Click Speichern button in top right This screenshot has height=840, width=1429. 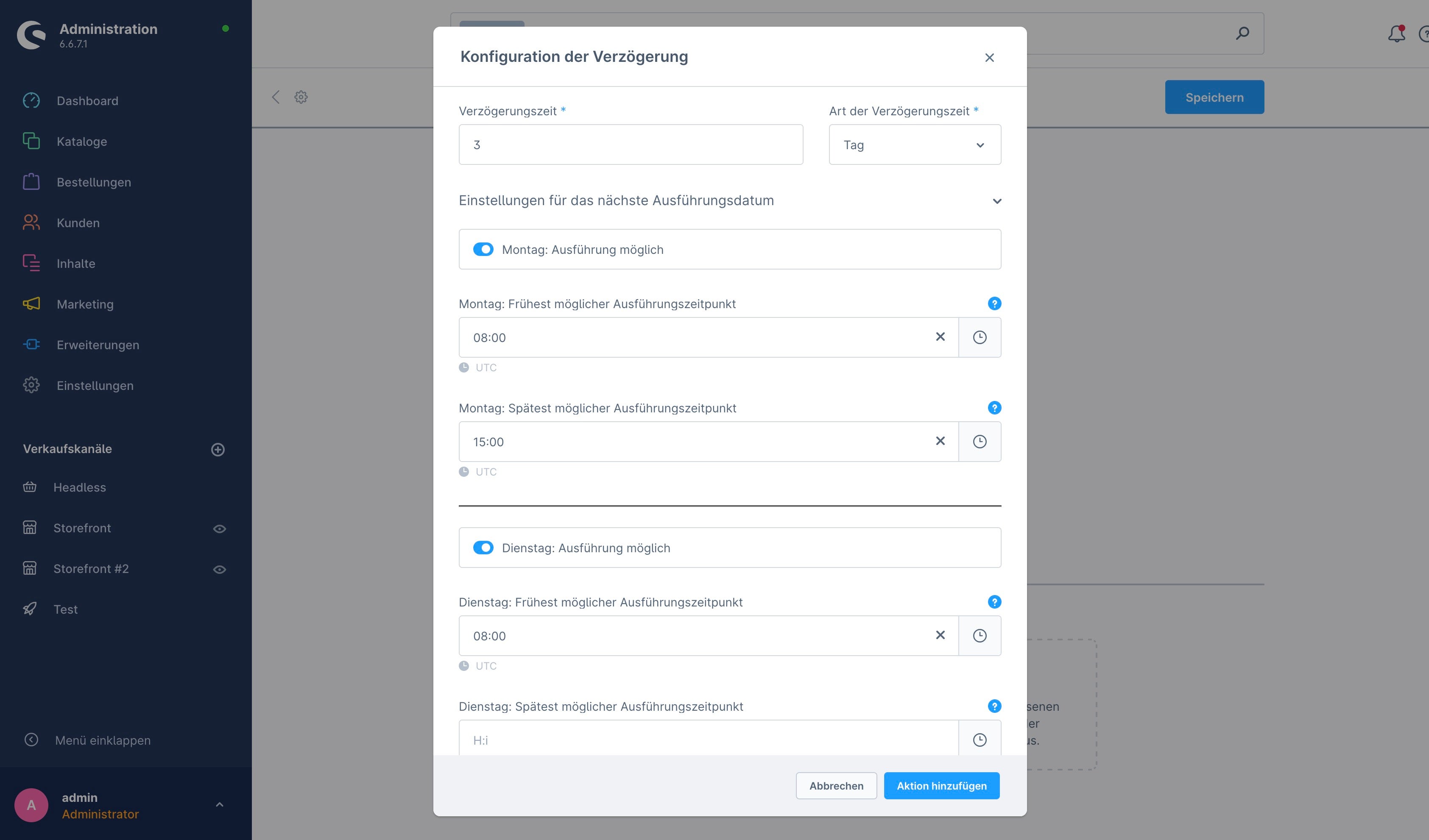coord(1214,97)
